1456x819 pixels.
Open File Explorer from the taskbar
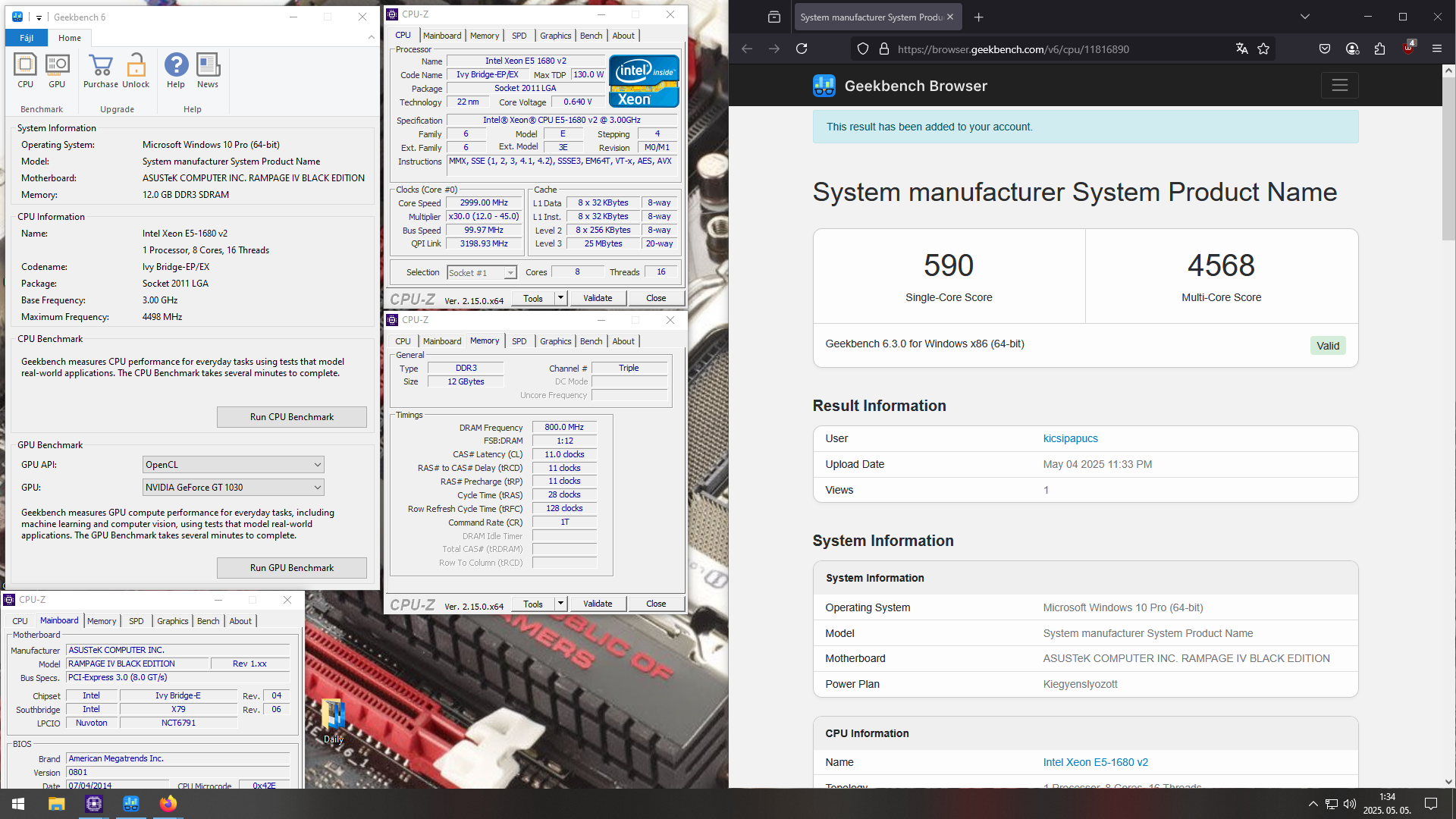56,804
